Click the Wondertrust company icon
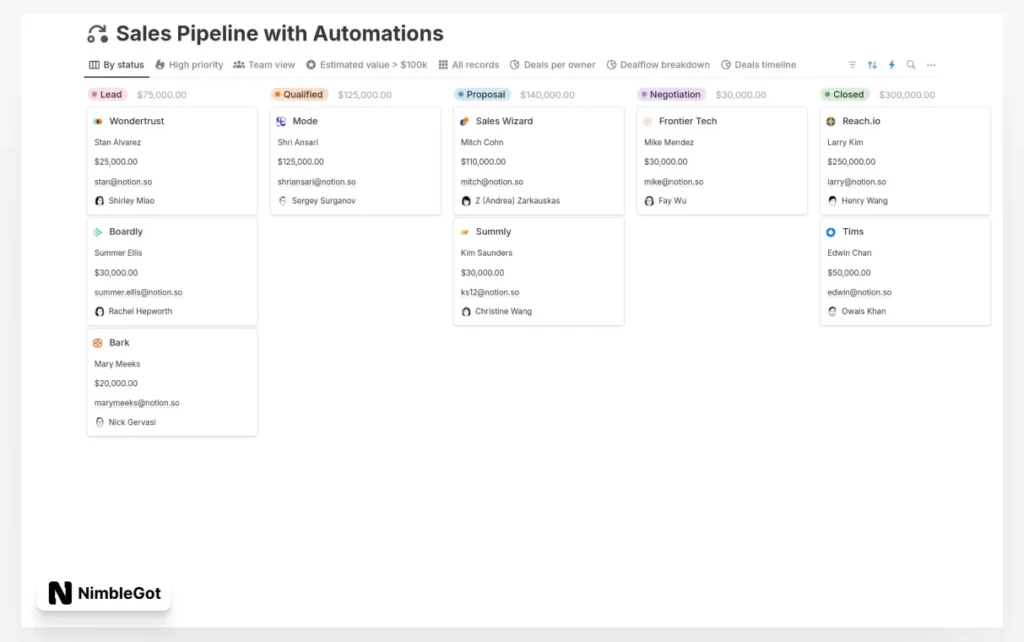1024x642 pixels. [x=98, y=121]
